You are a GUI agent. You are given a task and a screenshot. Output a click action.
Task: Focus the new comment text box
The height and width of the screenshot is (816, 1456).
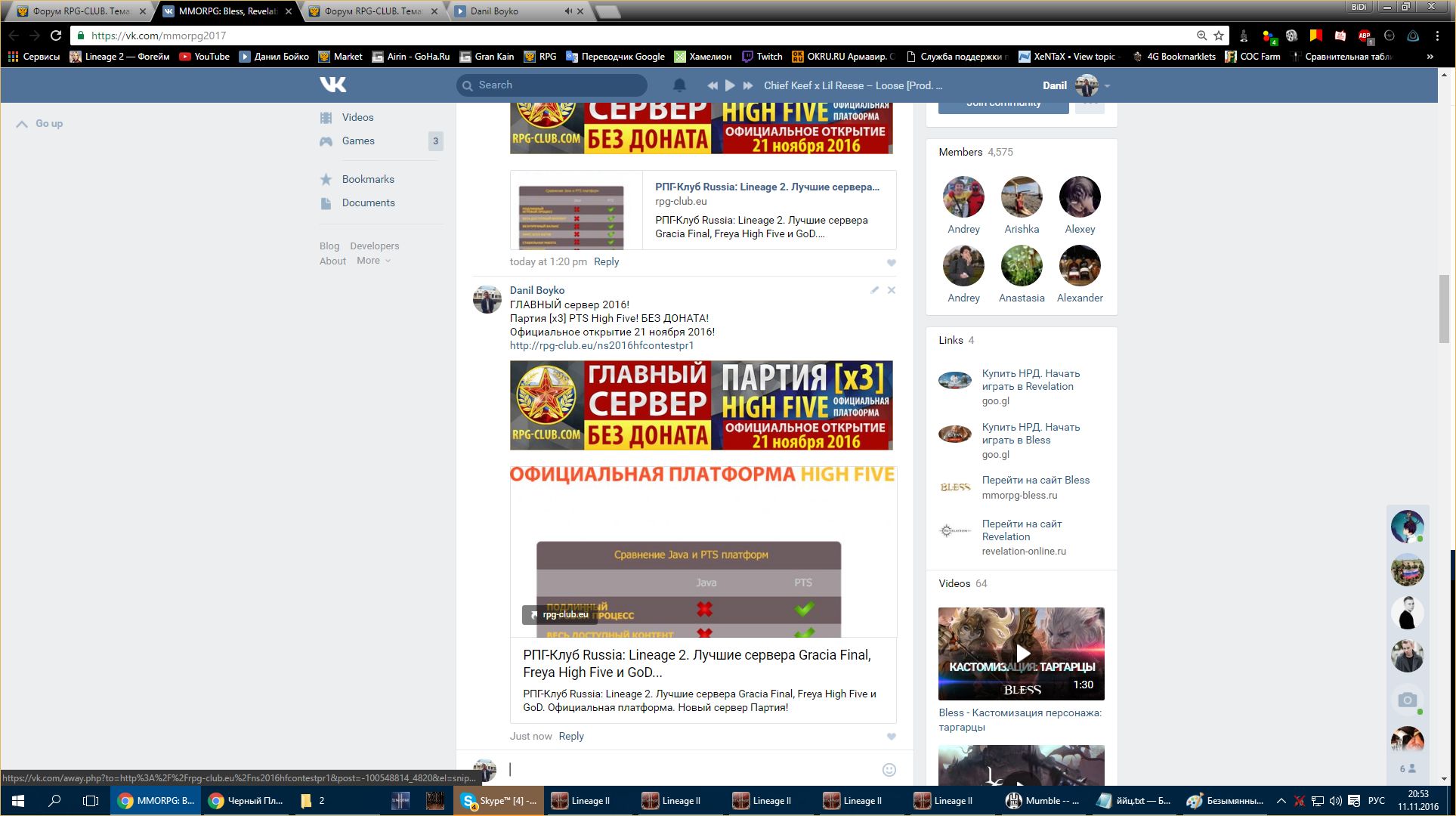click(691, 769)
